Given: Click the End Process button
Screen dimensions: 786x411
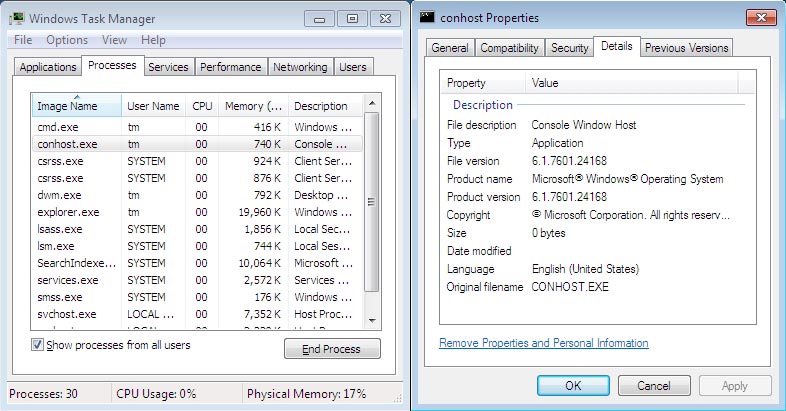Looking at the screenshot, I should pyautogui.click(x=332, y=349).
